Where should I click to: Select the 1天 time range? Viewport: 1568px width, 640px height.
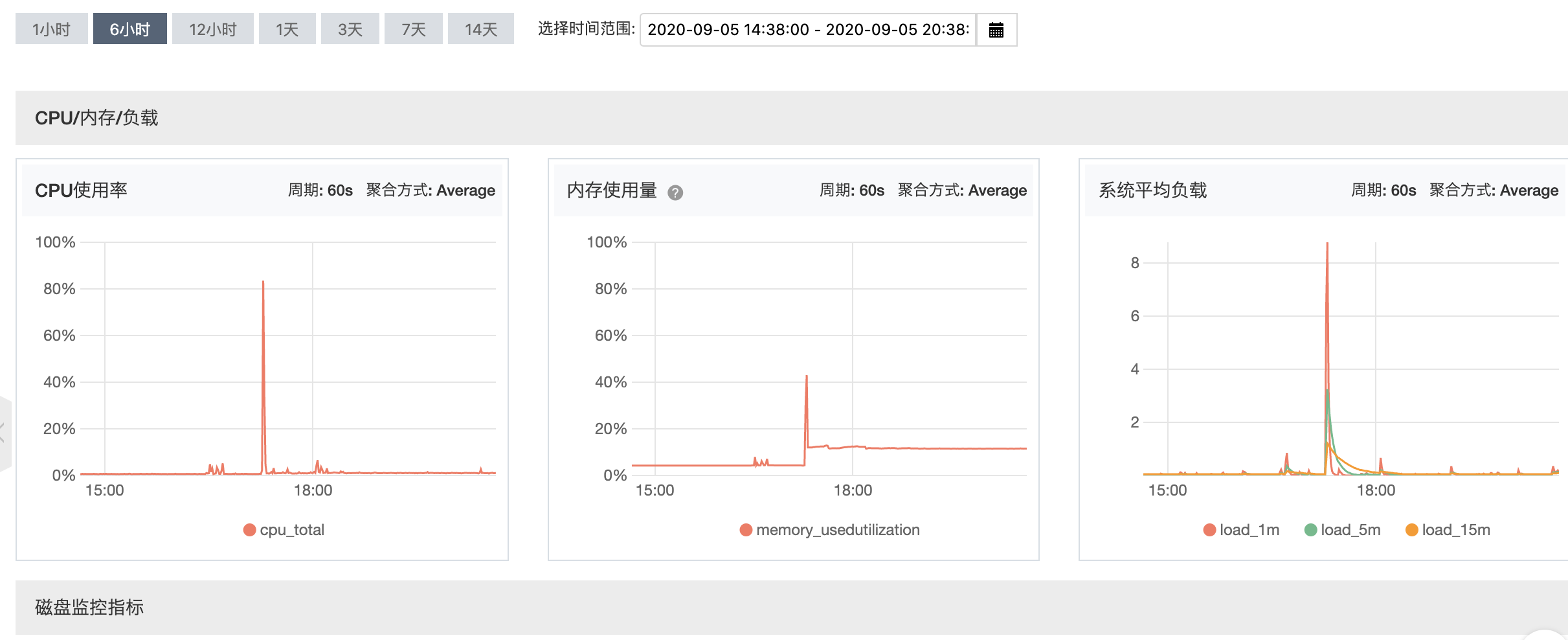click(x=287, y=29)
